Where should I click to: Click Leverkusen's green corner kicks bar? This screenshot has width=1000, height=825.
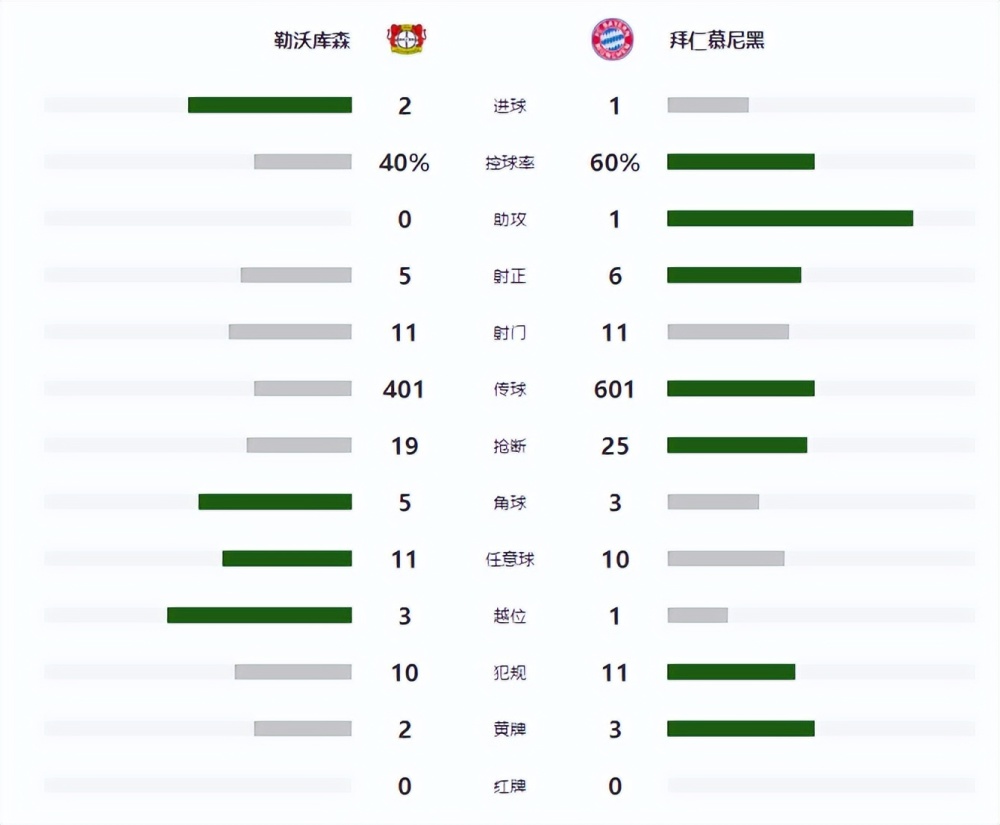coord(275,502)
